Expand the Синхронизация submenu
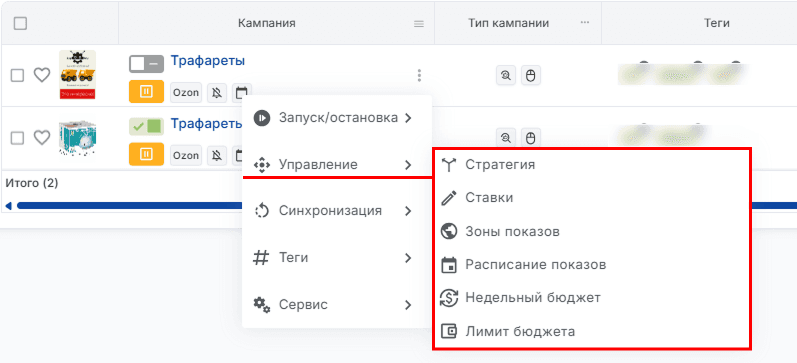 [x=337, y=210]
